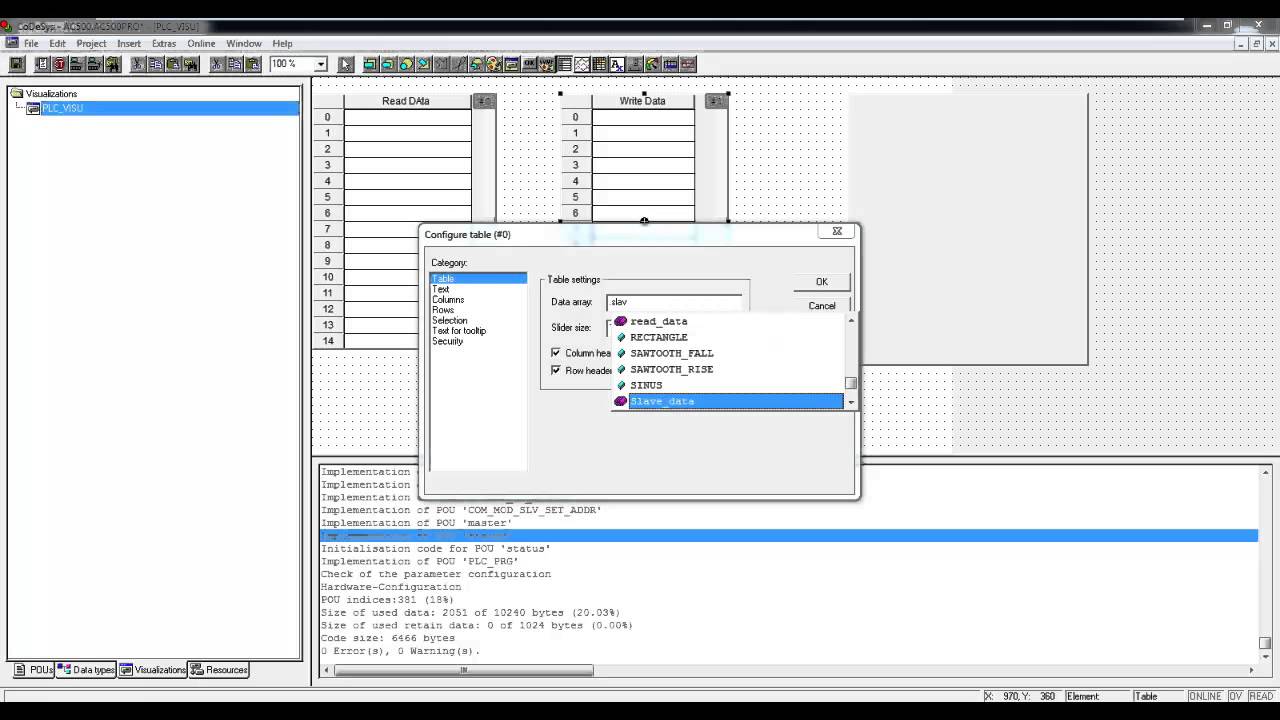Click Cancel in Configure table dialog
Screen dimensions: 1280x720
pos(821,306)
